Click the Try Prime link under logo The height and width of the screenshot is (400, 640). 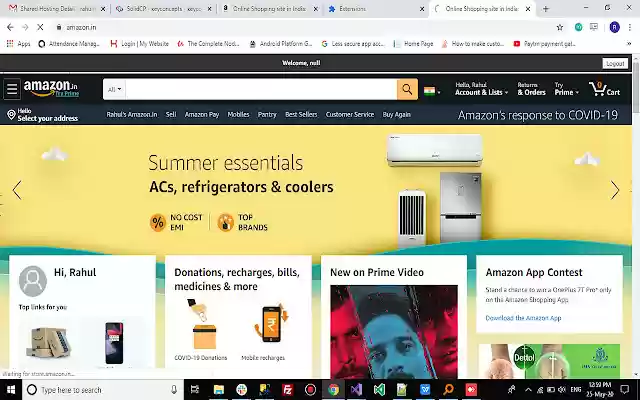[x=67, y=93]
